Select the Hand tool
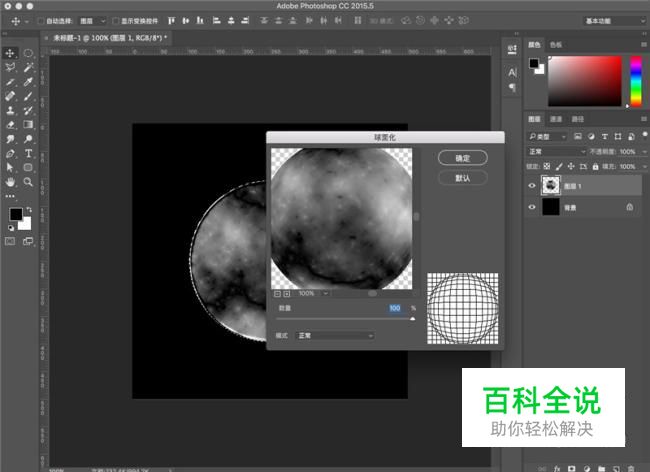 coord(10,182)
